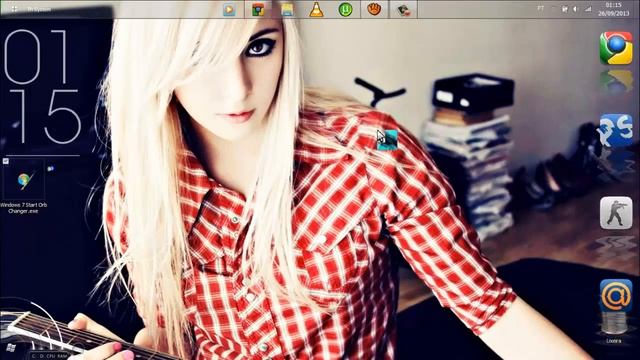Open Windows 7 Start Orb Changer.exe
This screenshot has width=640, height=360.
(x=23, y=186)
